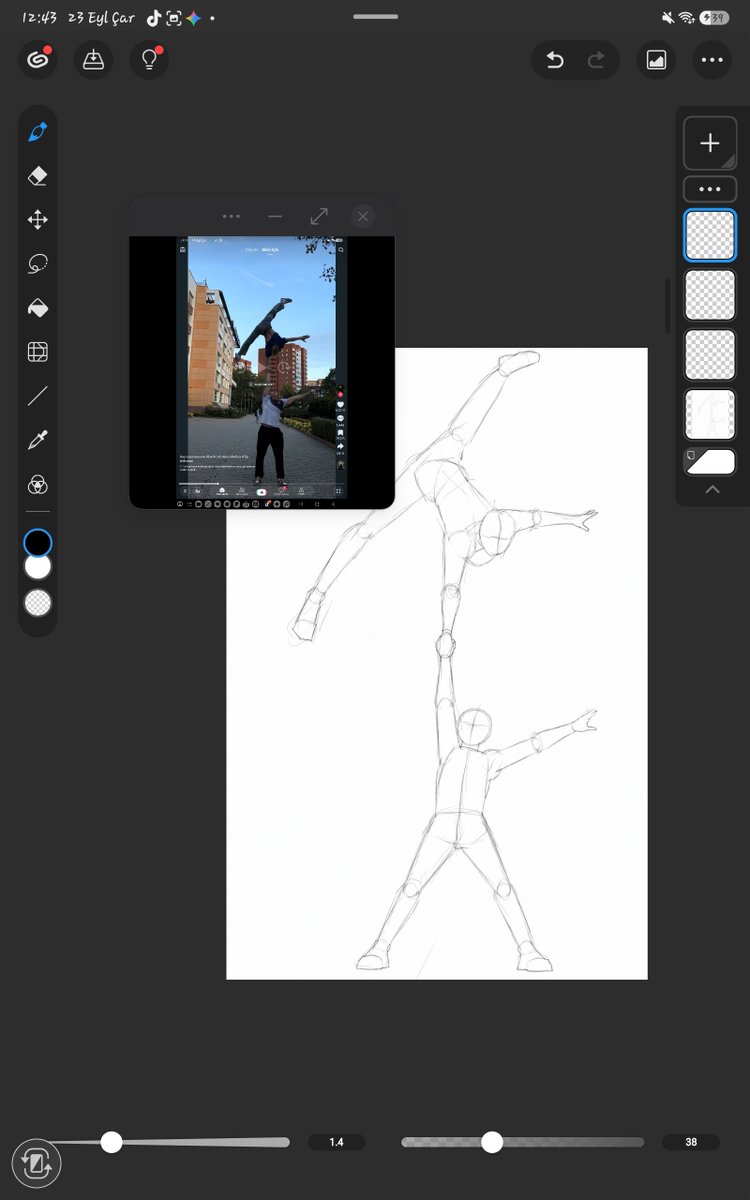Select the Move transform tool
The height and width of the screenshot is (1200, 750).
[38, 220]
